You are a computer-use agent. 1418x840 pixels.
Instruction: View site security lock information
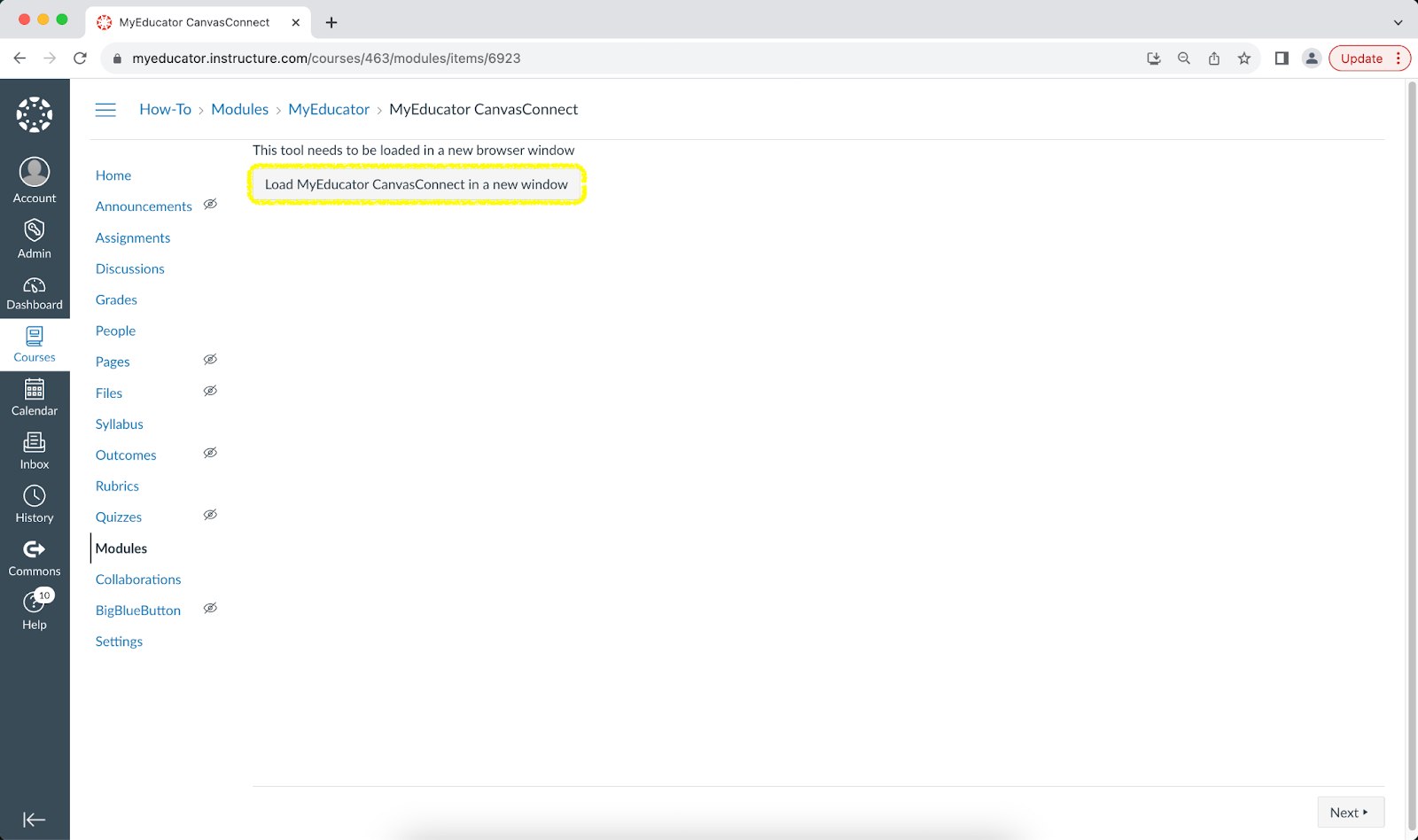point(117,58)
